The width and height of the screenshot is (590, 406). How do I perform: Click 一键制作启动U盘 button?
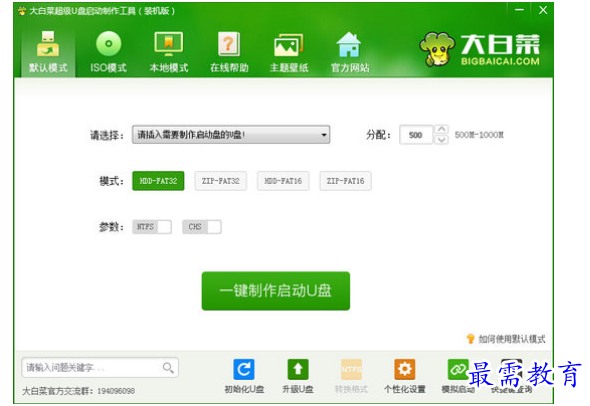(x=276, y=291)
